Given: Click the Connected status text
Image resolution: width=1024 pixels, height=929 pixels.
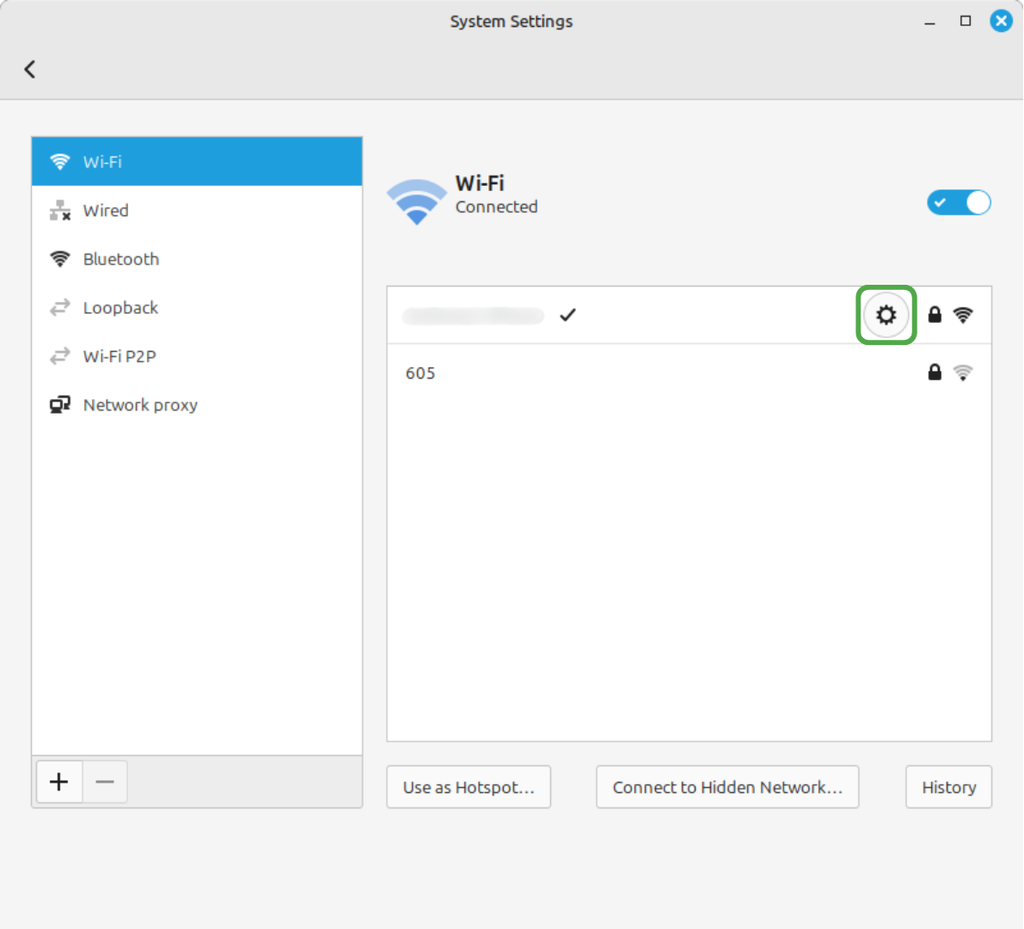Looking at the screenshot, I should tap(496, 207).
